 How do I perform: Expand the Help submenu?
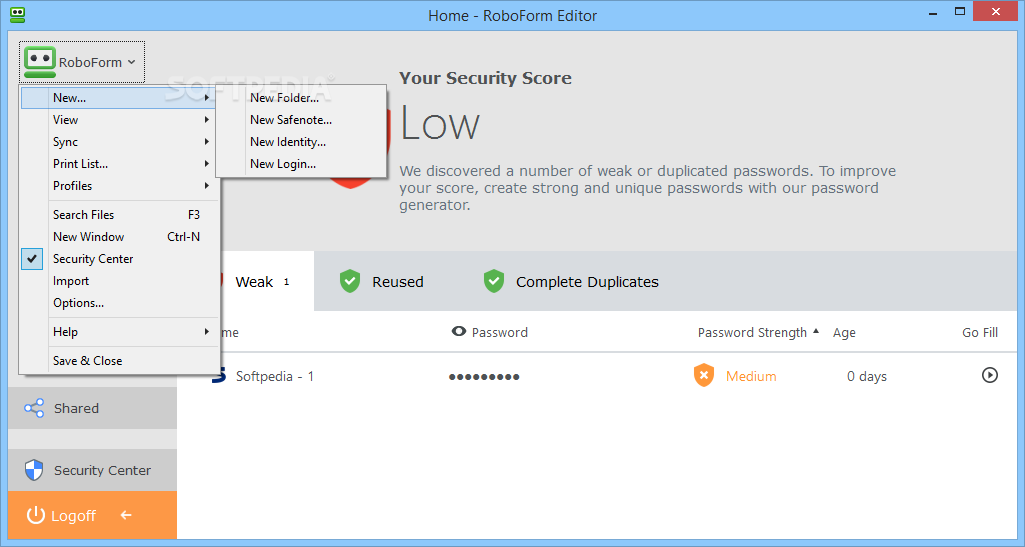point(120,332)
